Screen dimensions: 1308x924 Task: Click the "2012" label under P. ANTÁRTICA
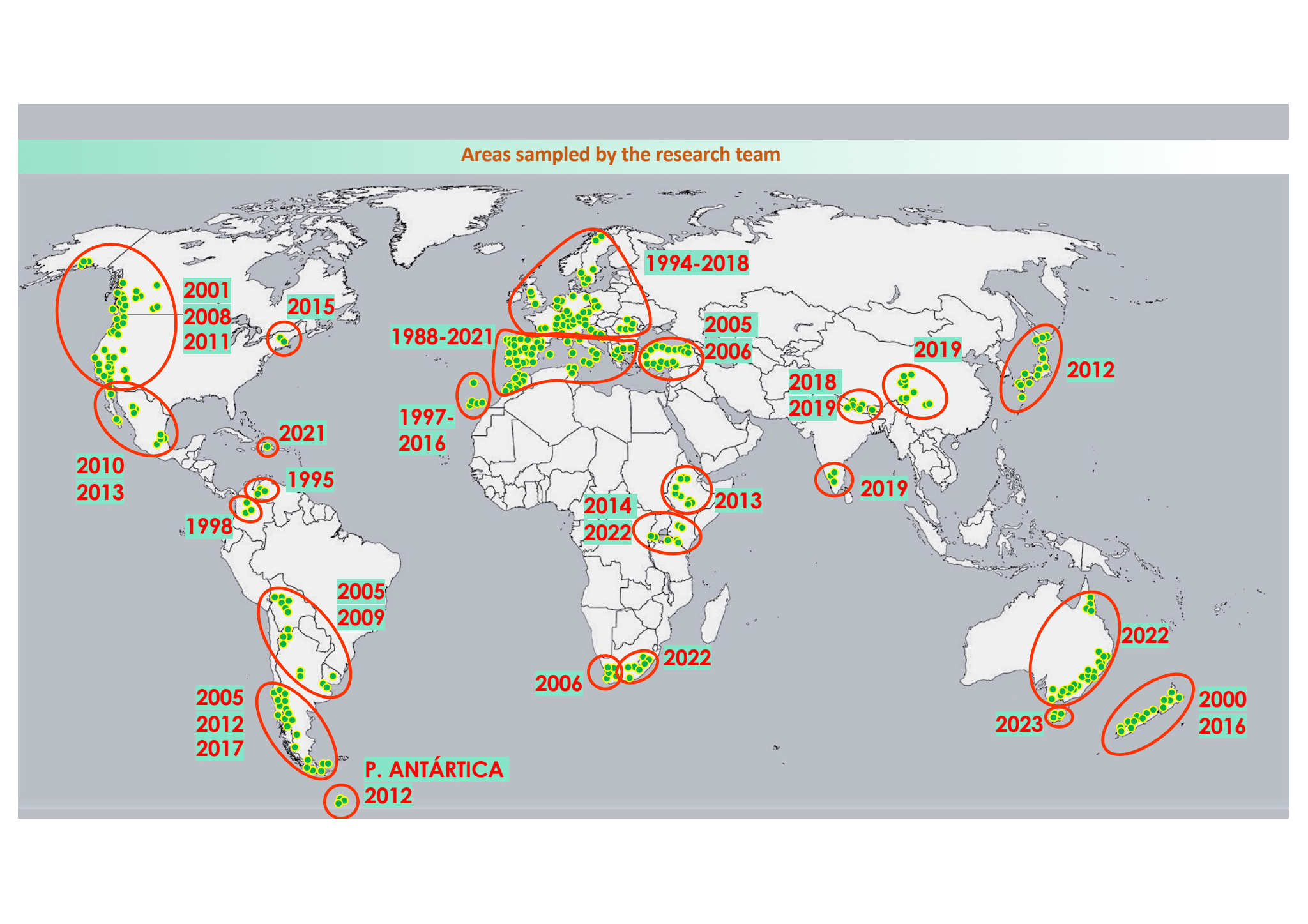coord(388,796)
